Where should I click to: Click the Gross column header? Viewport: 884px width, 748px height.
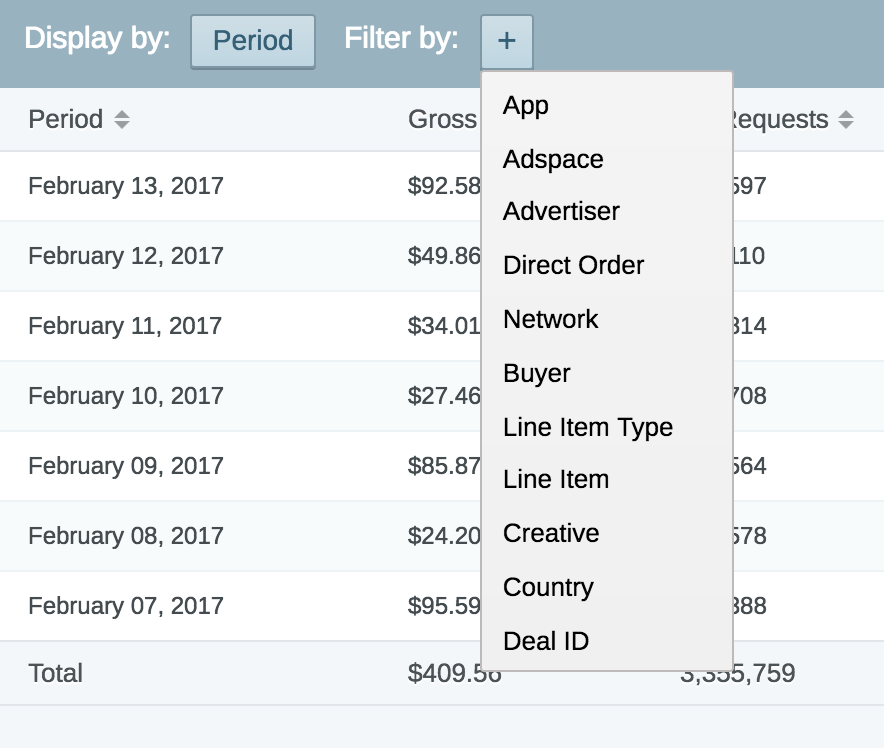[443, 119]
